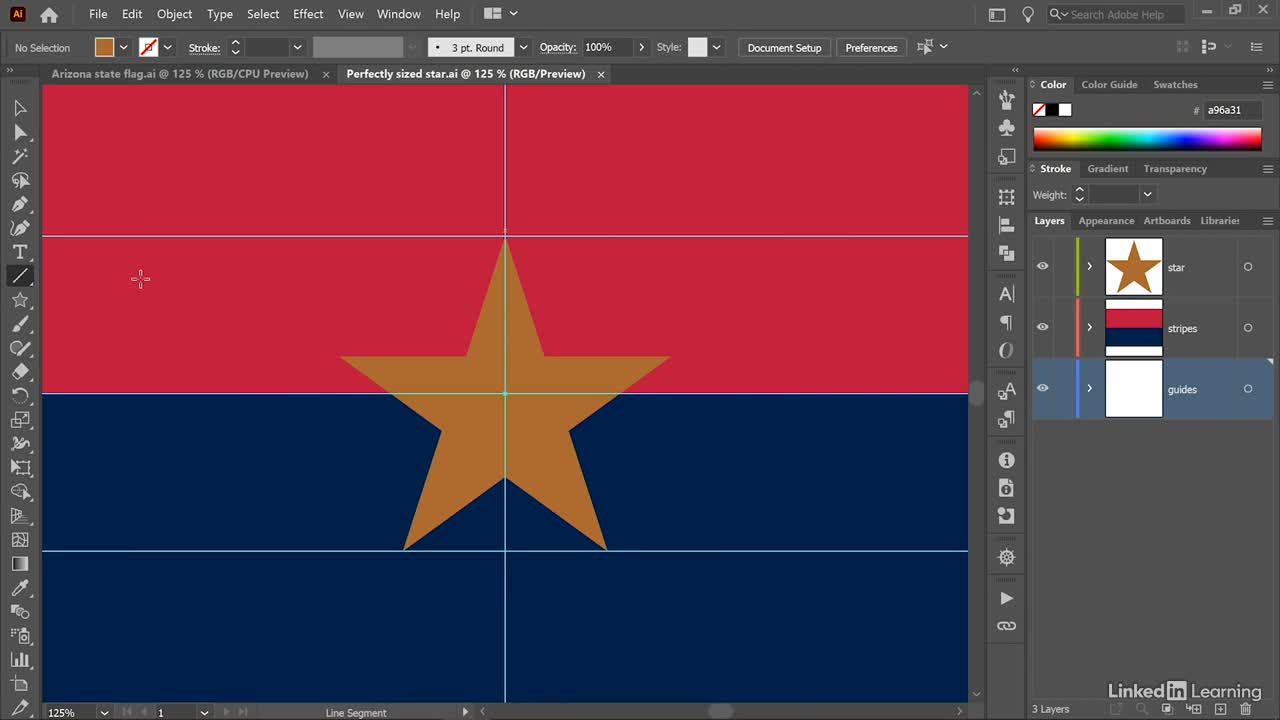Click the Preferences button
This screenshot has width=1280, height=720.
871,47
